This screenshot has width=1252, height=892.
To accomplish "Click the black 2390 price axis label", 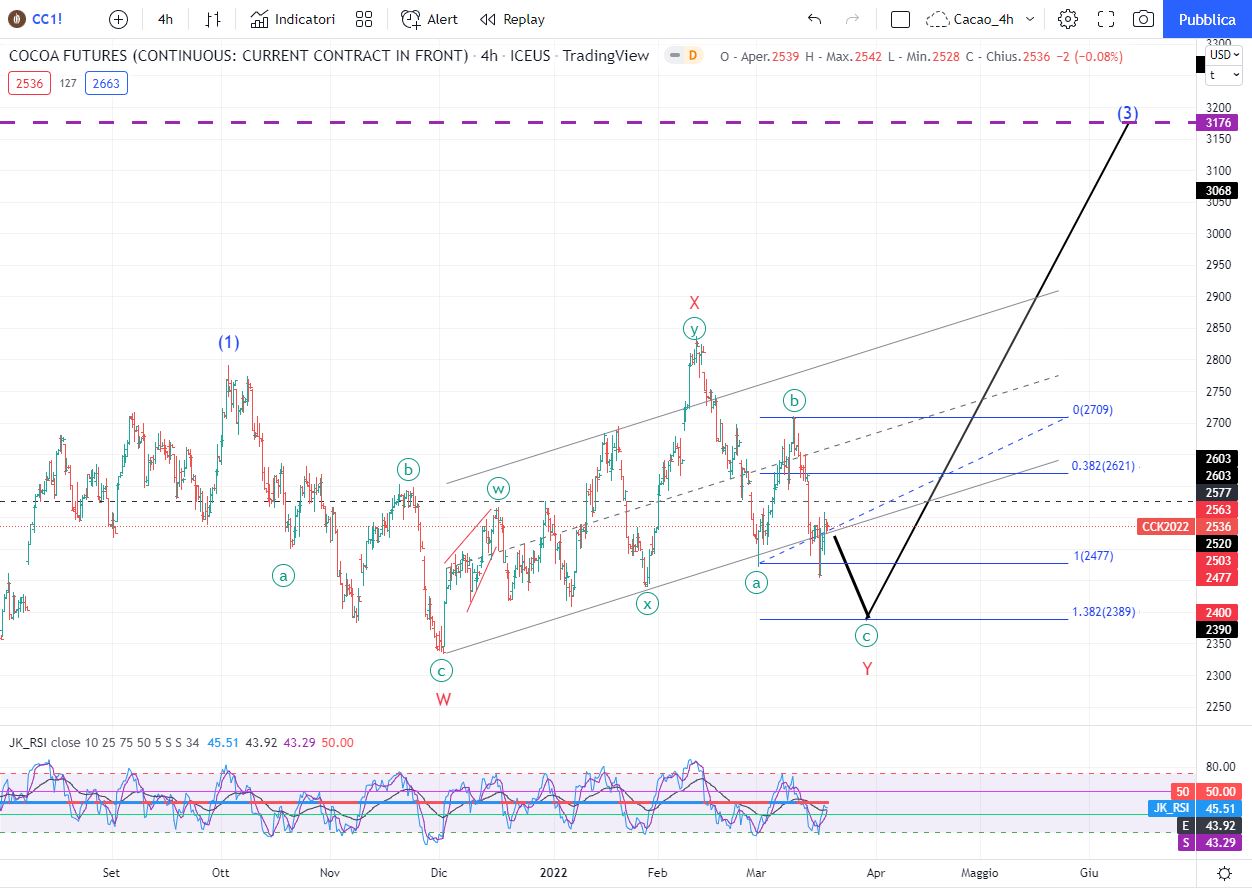I will click(x=1217, y=630).
